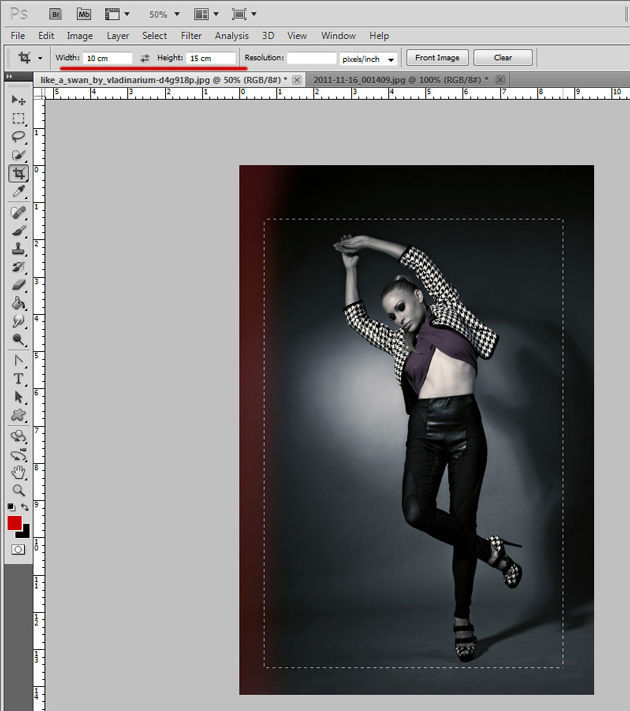This screenshot has height=711, width=630.
Task: Select the Eyedropper tool
Action: pos(18,191)
